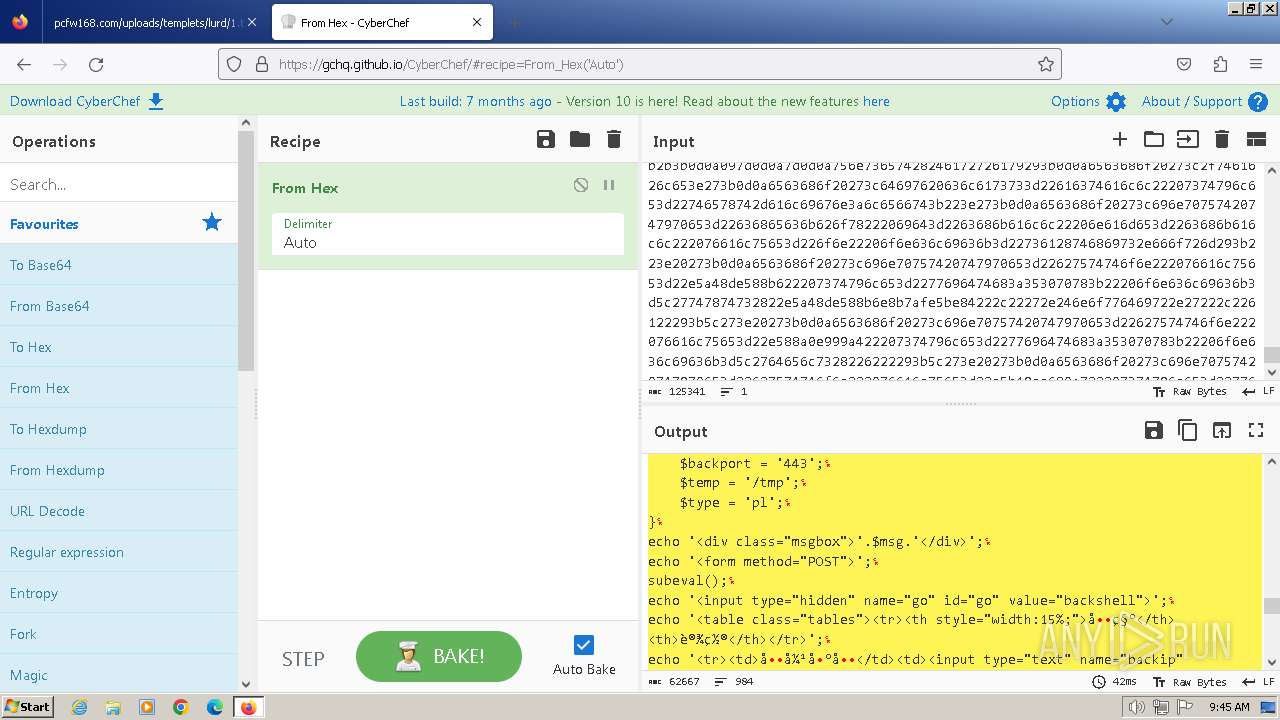Click Download CyberChef link
Screen dimensions: 1280x720
(x=87, y=101)
